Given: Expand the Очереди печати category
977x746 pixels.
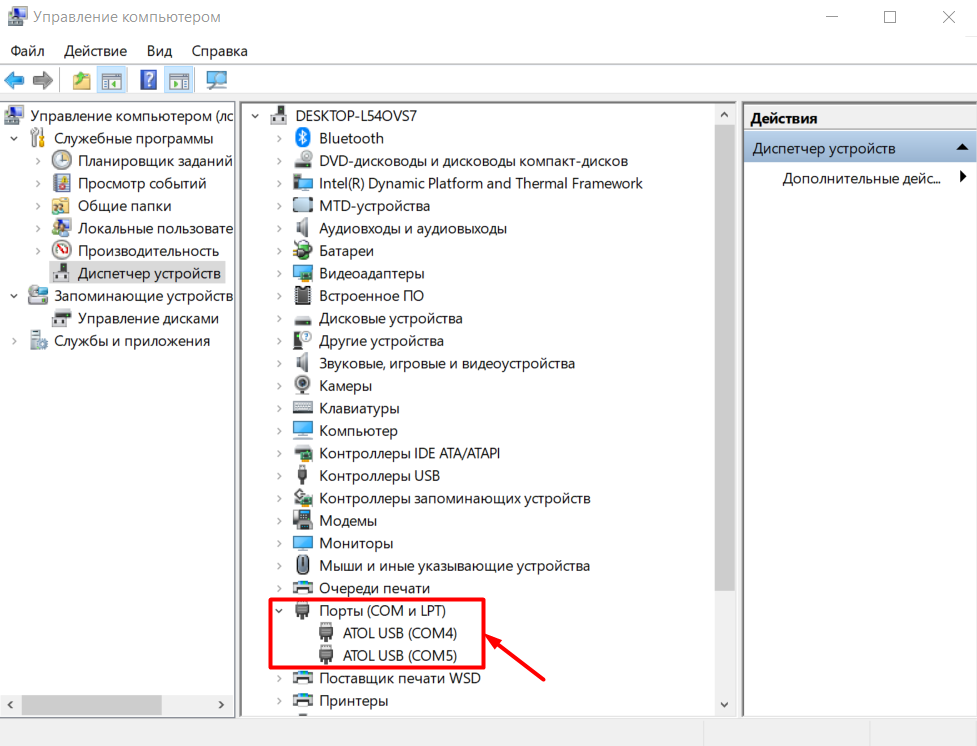Looking at the screenshot, I should (279, 588).
